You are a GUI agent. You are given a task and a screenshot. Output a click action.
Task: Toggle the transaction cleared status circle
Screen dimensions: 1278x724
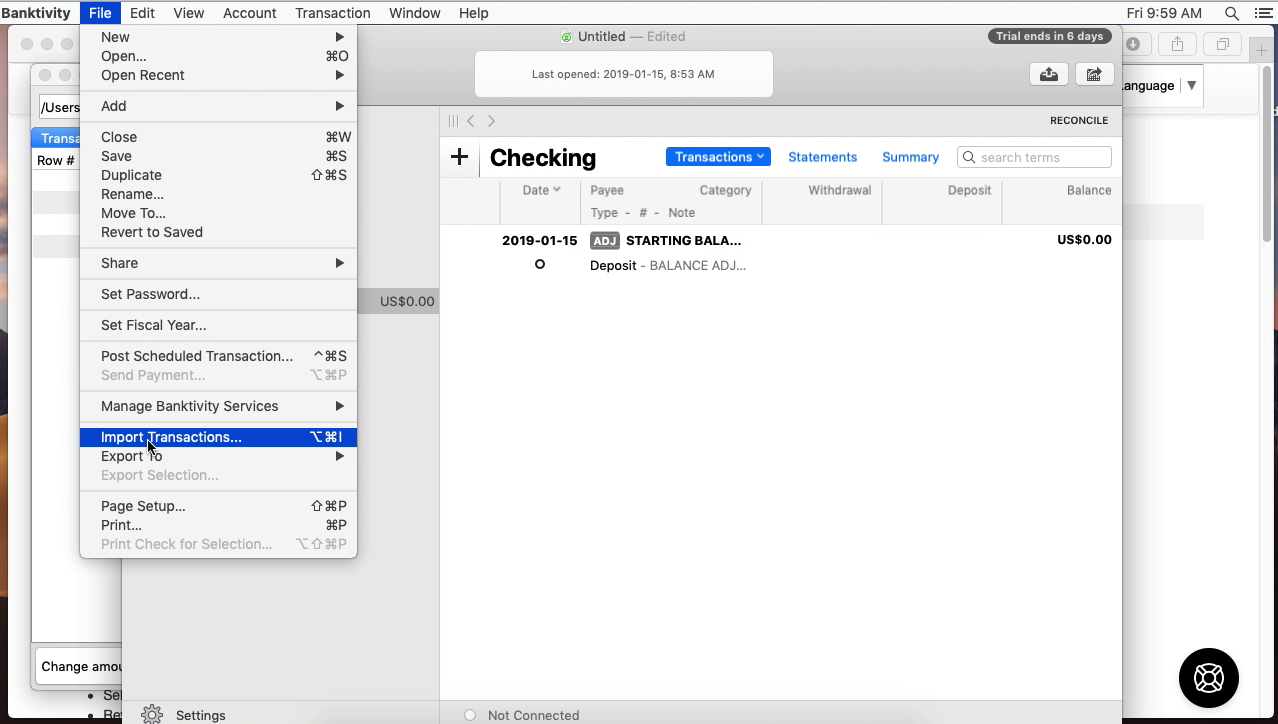[540, 264]
